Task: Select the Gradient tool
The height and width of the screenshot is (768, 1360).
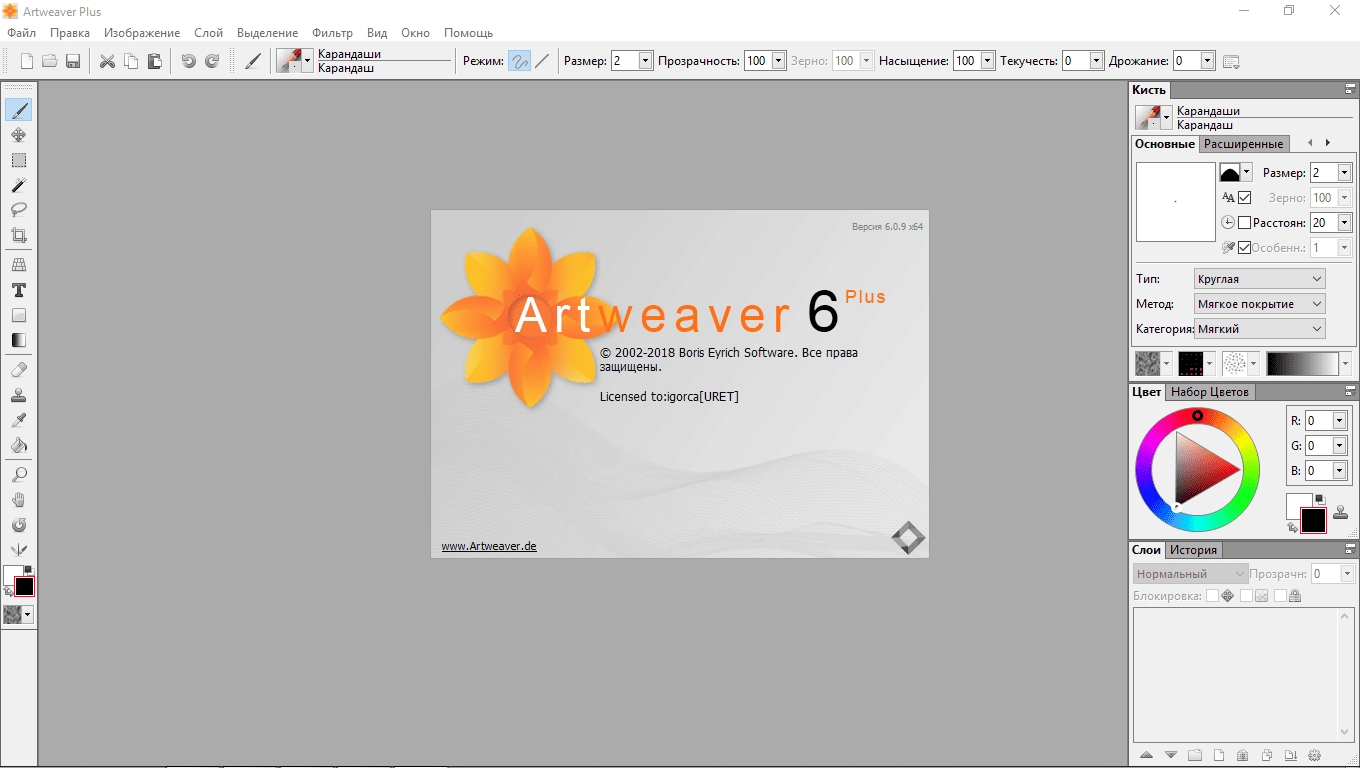Action: point(18,340)
